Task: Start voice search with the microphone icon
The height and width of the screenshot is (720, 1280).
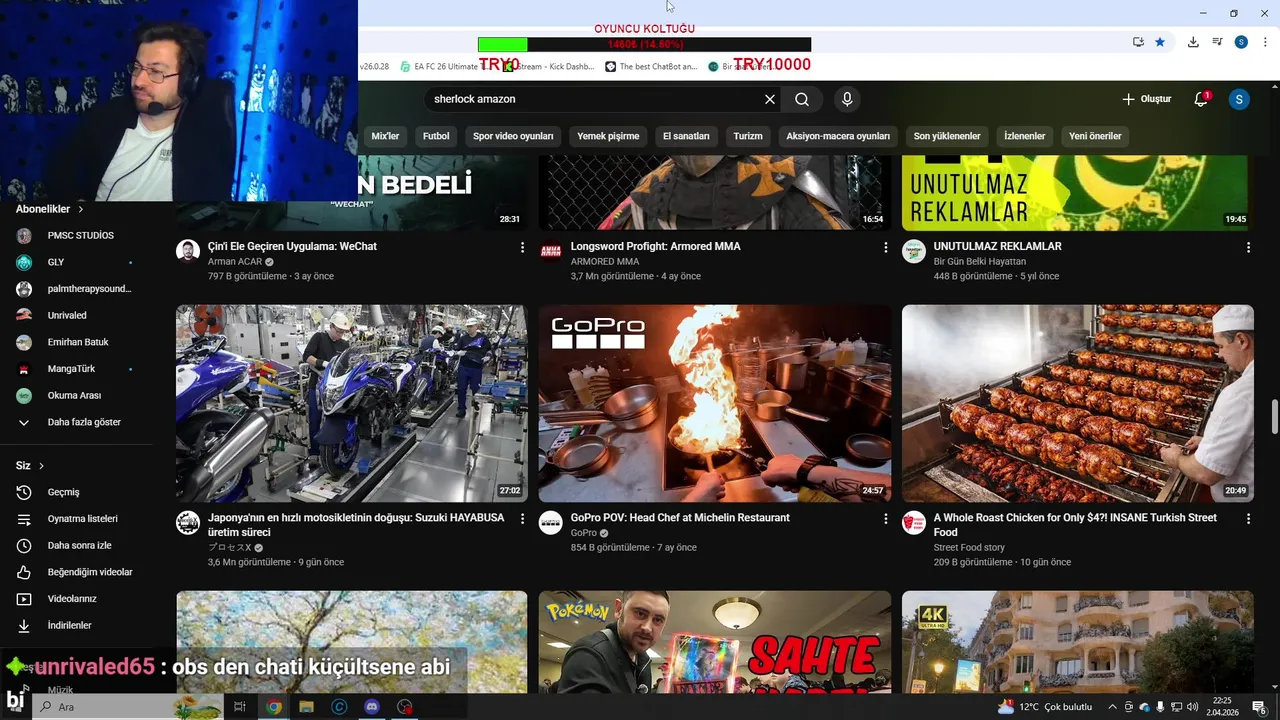Action: click(x=847, y=99)
